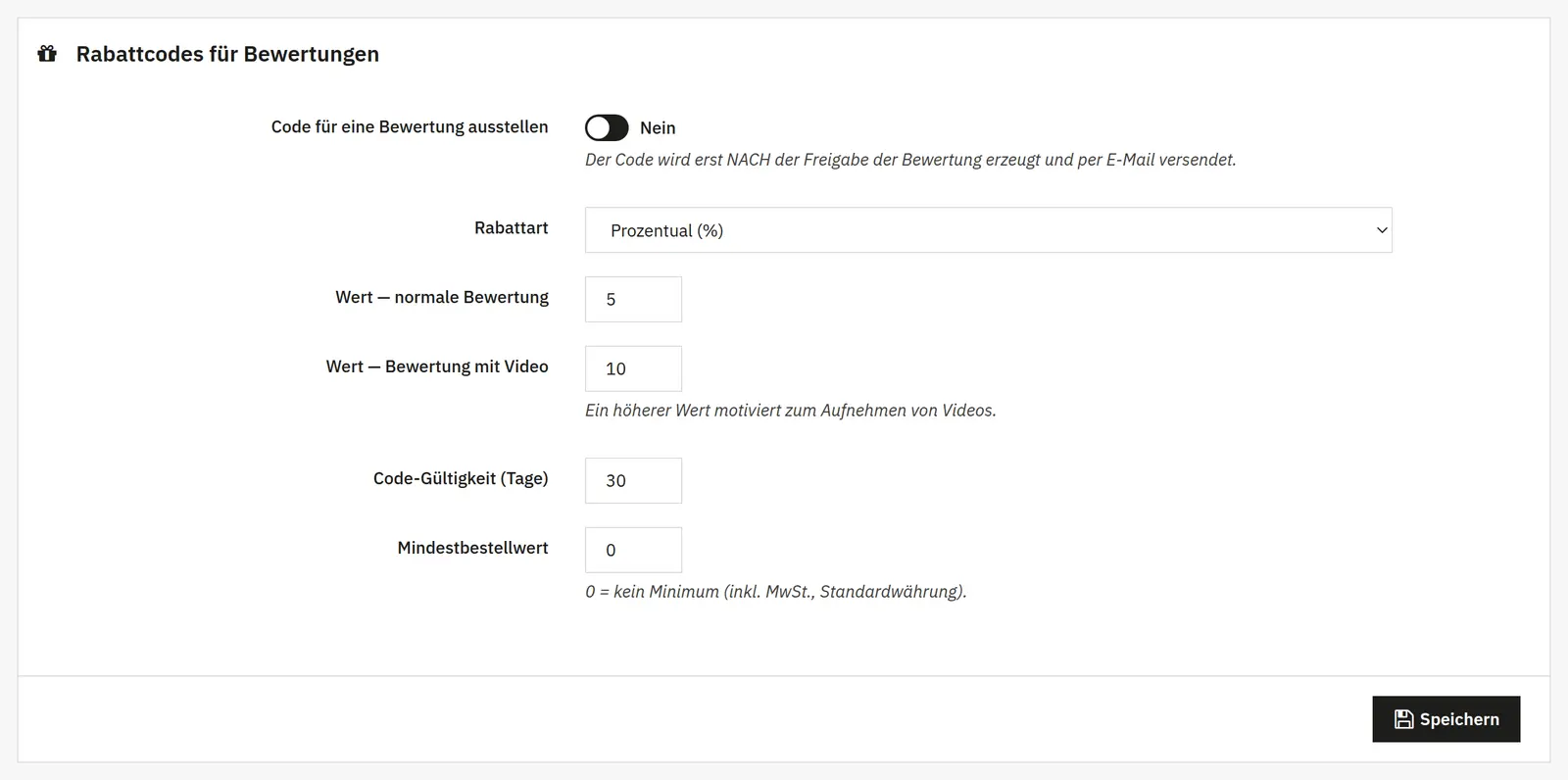Click the hint about code sent NACH der Freigabe
The image size is (1568, 780).
(910, 160)
